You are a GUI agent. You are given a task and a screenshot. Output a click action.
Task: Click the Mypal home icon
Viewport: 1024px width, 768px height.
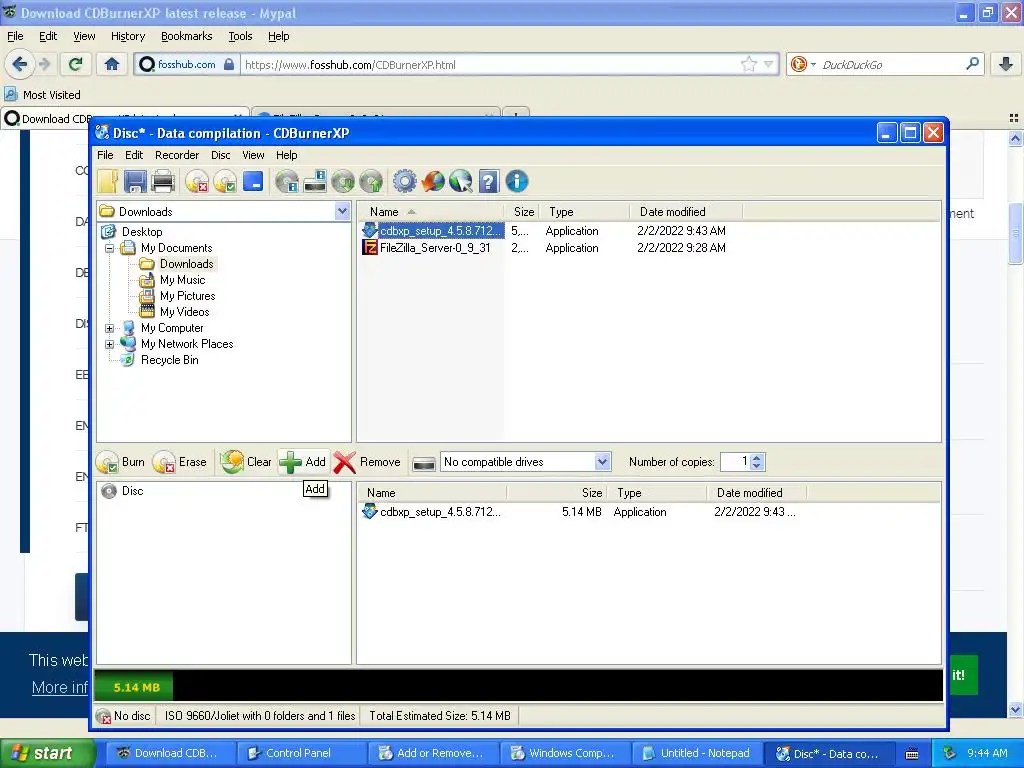tap(112, 64)
